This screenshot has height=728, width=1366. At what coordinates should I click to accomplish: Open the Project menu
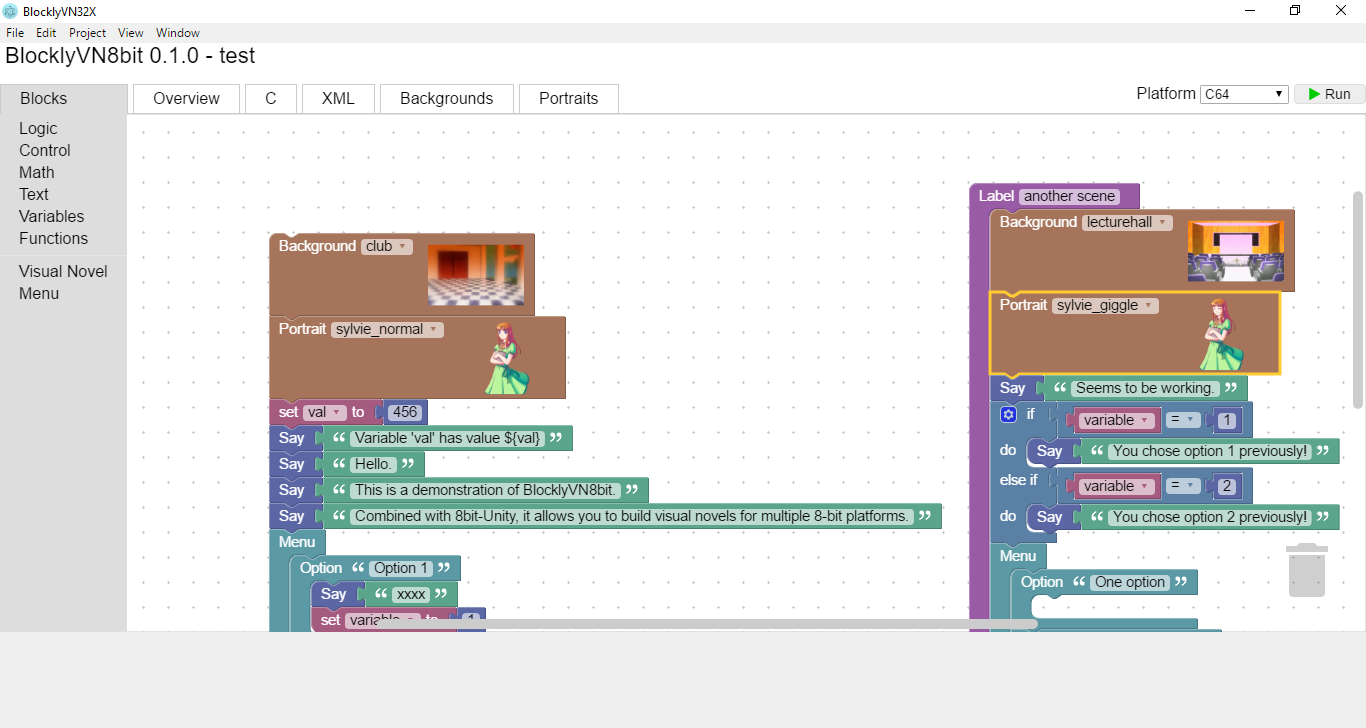coord(87,32)
